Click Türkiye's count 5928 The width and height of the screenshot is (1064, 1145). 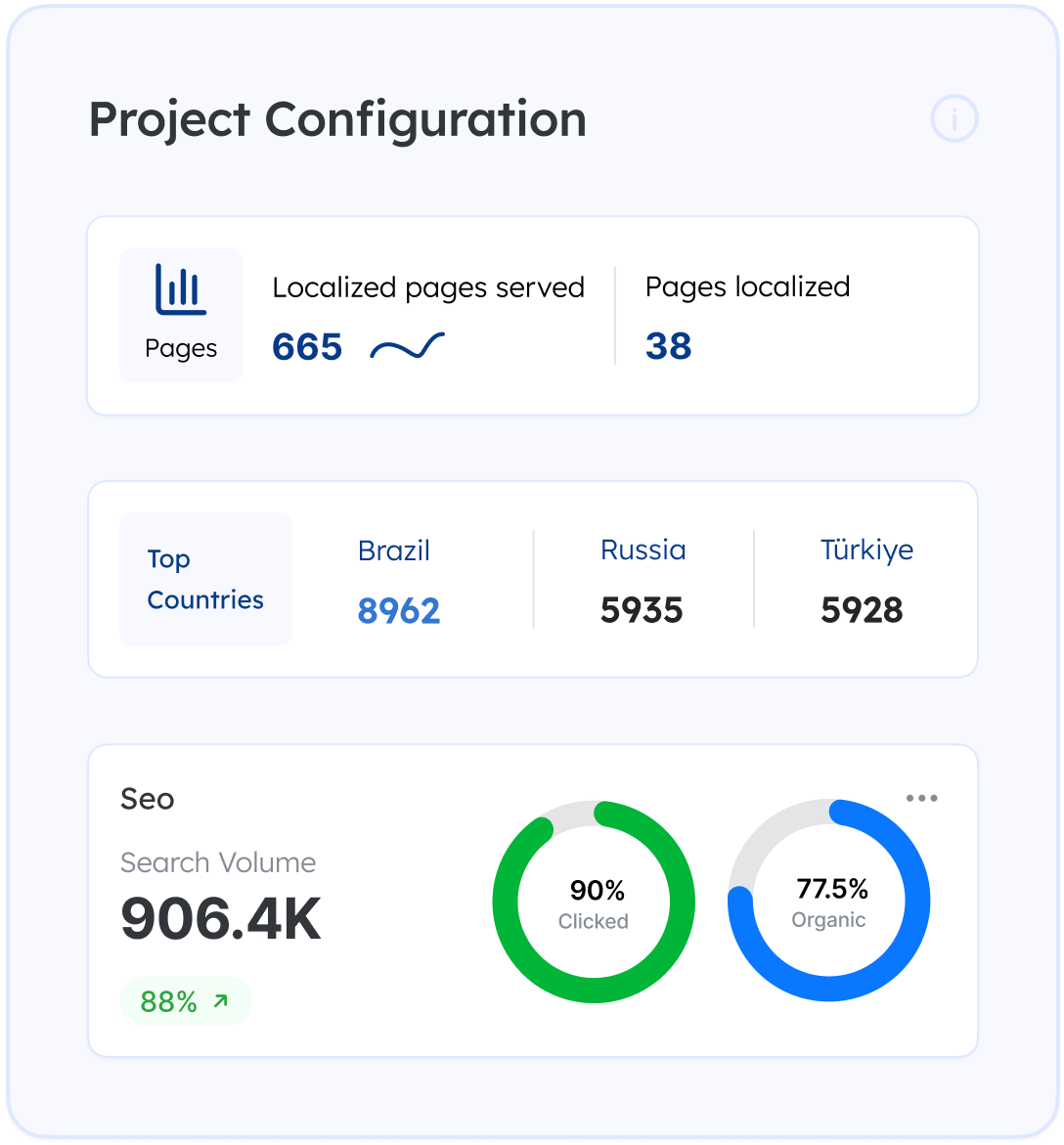[862, 611]
